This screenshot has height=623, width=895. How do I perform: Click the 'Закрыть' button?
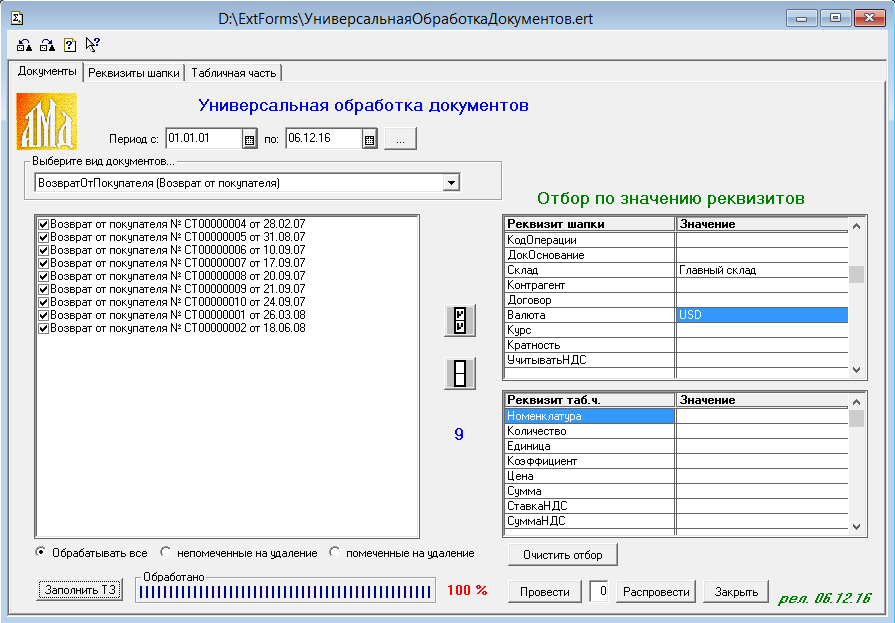pos(736,592)
